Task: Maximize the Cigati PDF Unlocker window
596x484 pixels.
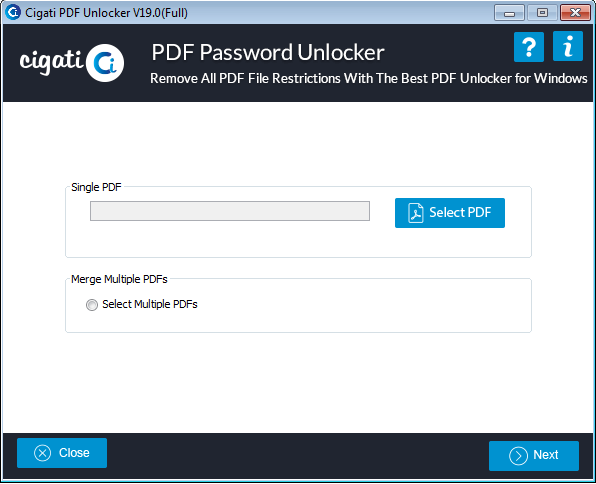Action: 542,13
